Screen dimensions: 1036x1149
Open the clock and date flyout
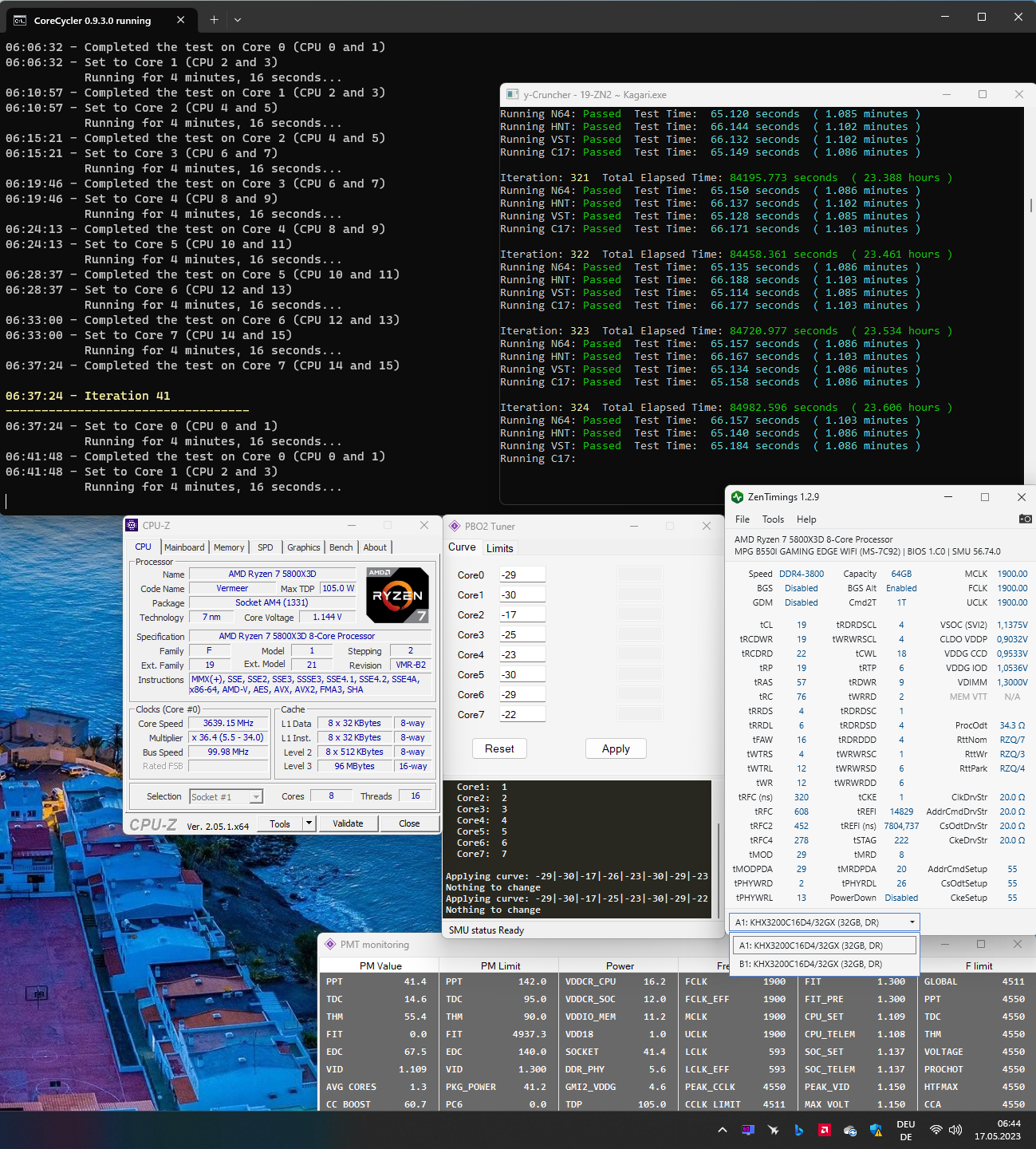coord(998,1130)
